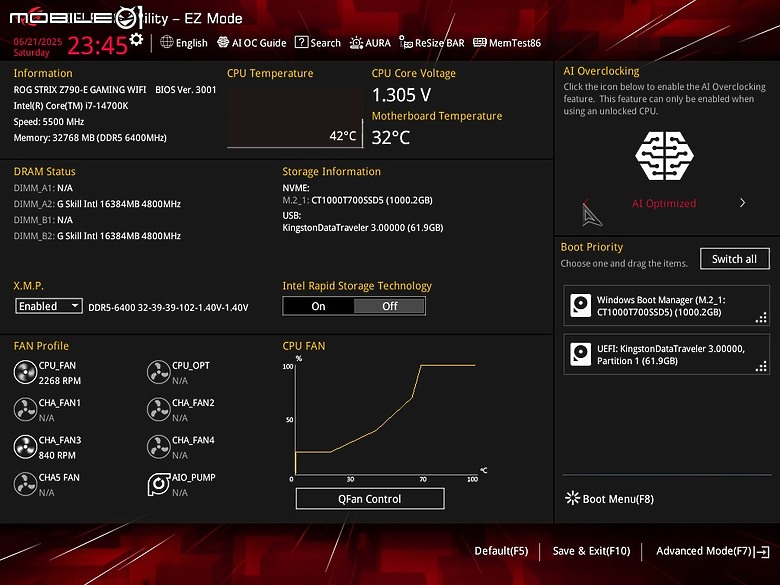This screenshot has height=585, width=780.
Task: Click the QFan Control button
Action: coord(370,498)
